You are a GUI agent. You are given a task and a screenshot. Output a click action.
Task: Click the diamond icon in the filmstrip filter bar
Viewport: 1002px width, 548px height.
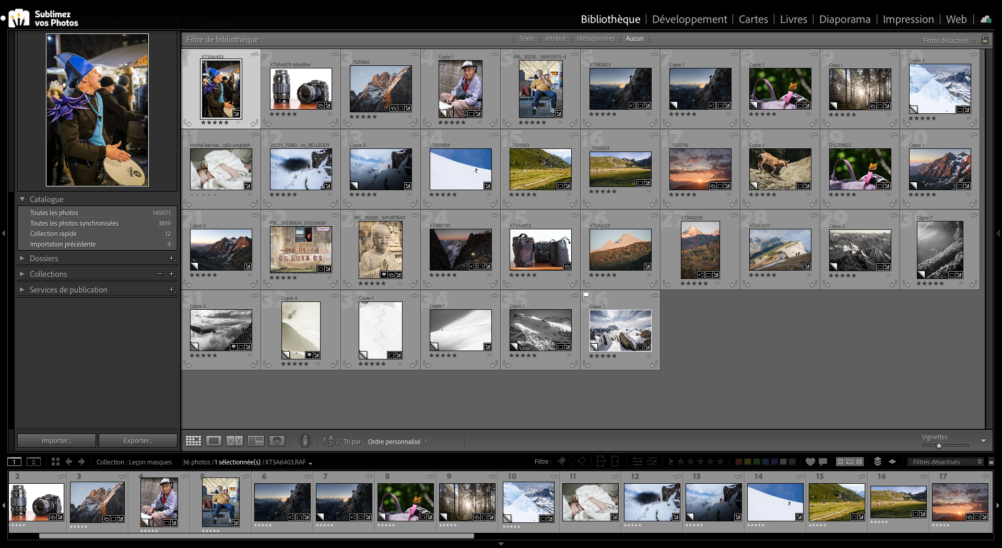892,462
